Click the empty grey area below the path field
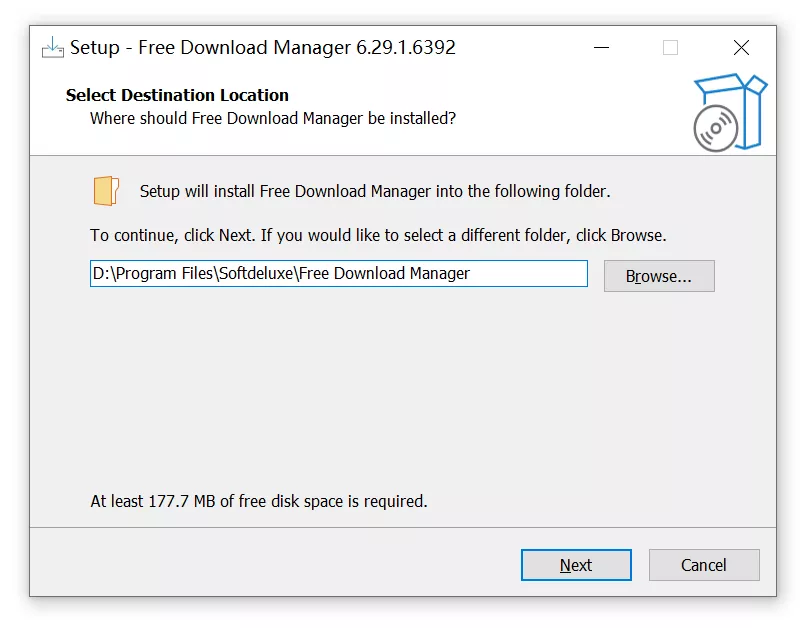808x628 pixels. (400, 390)
